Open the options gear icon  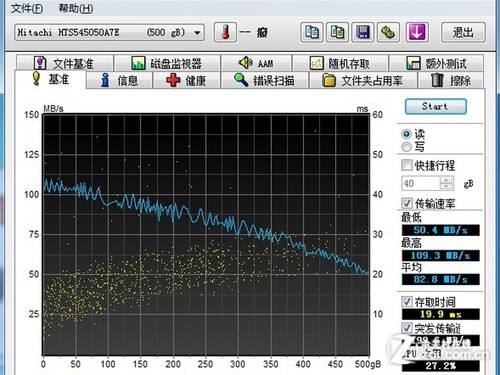click(x=388, y=33)
